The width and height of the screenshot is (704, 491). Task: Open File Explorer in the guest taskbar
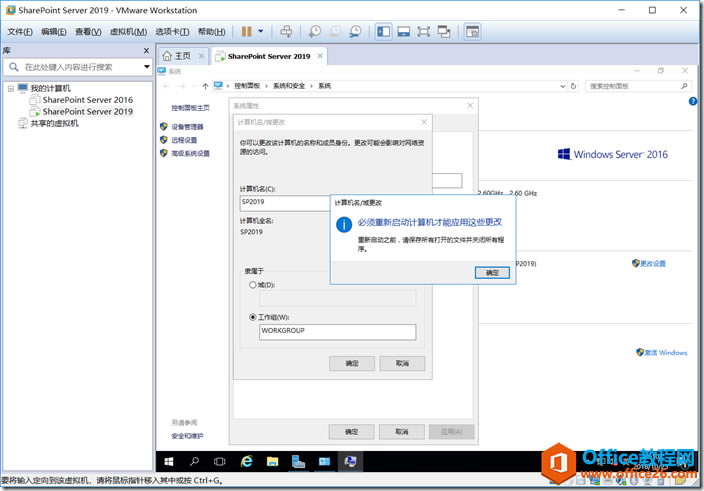click(x=272, y=461)
